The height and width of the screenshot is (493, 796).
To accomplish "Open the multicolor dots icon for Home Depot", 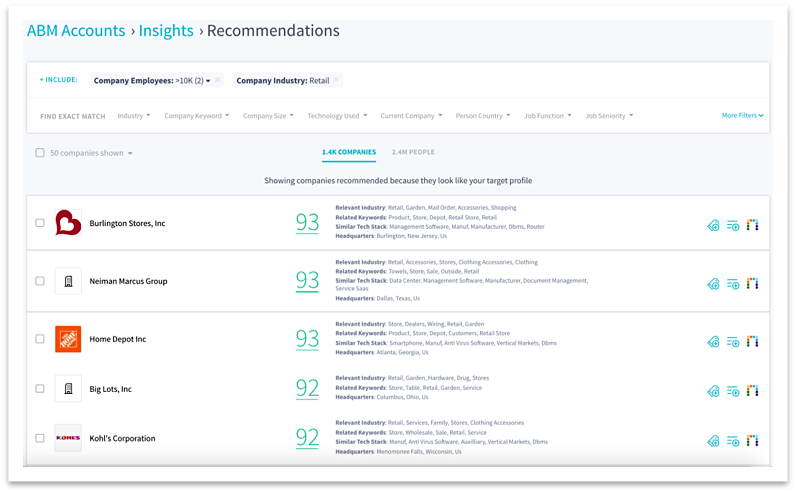I will (752, 341).
